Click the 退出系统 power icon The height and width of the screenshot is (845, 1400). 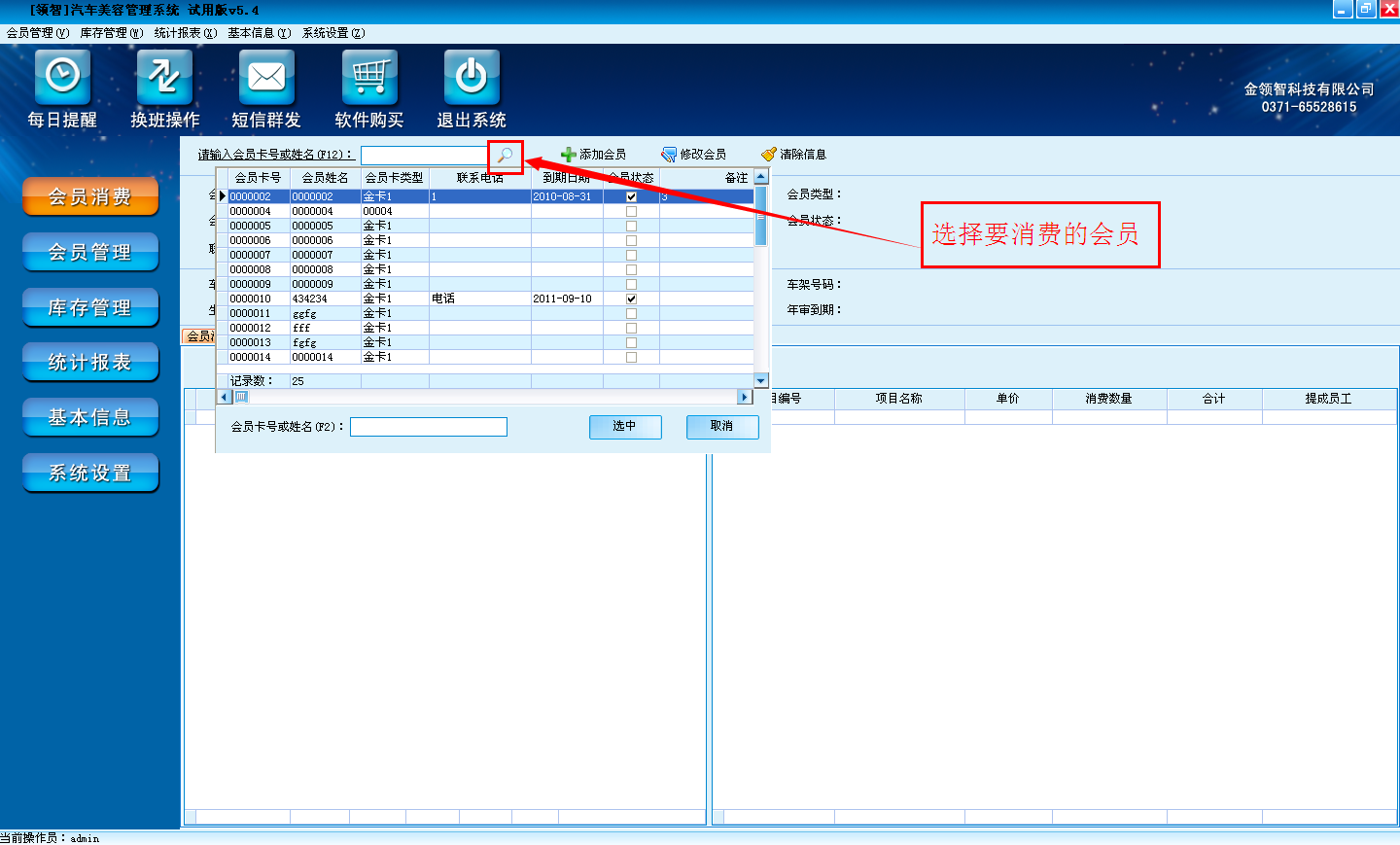click(x=472, y=78)
